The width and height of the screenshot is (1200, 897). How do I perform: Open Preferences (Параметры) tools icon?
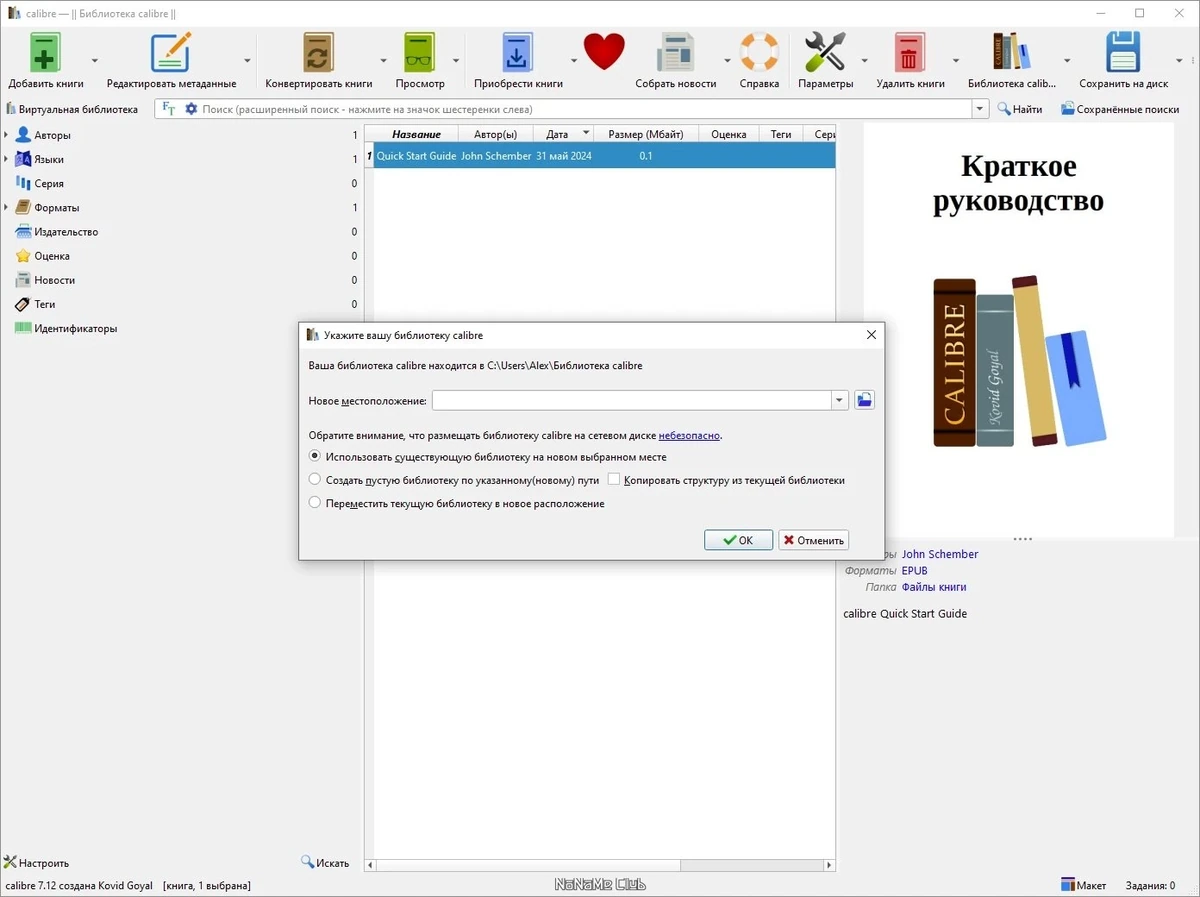825,52
